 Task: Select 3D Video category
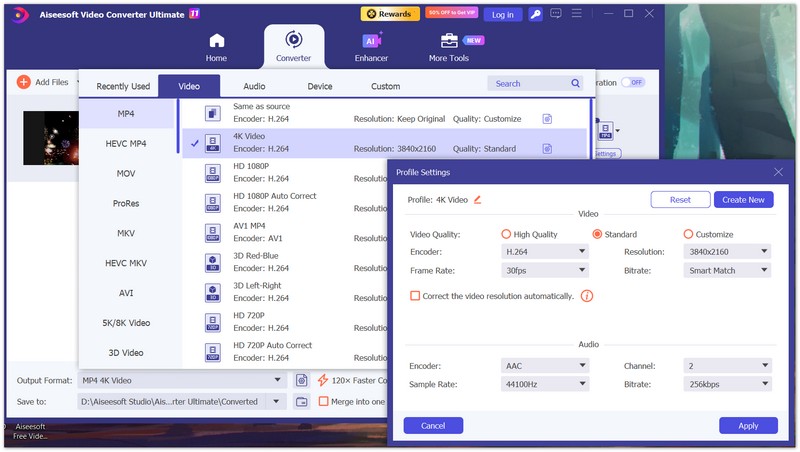pyautogui.click(x=126, y=353)
